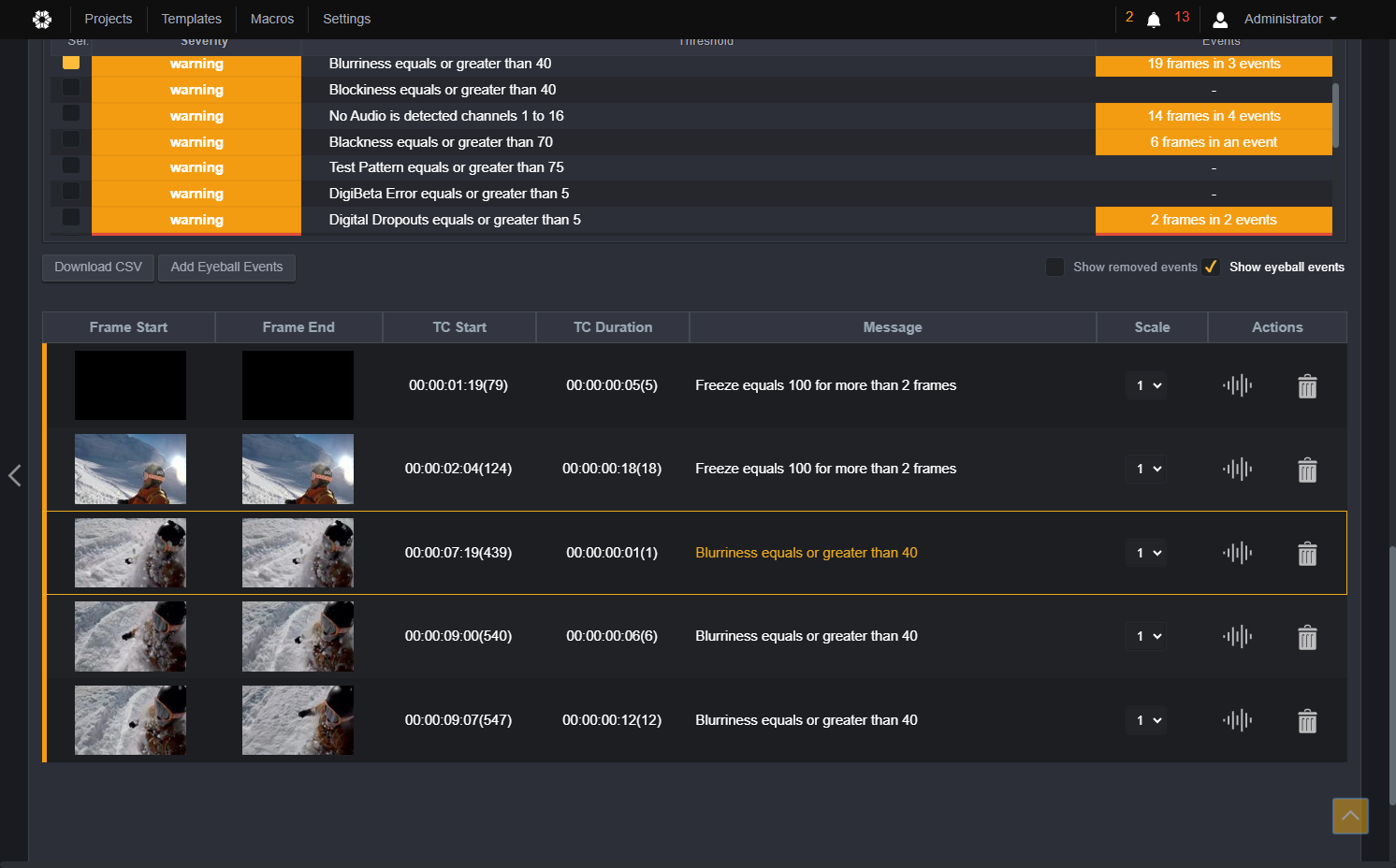Delete the 00:00:02:04(124) Freeze event

[1307, 470]
